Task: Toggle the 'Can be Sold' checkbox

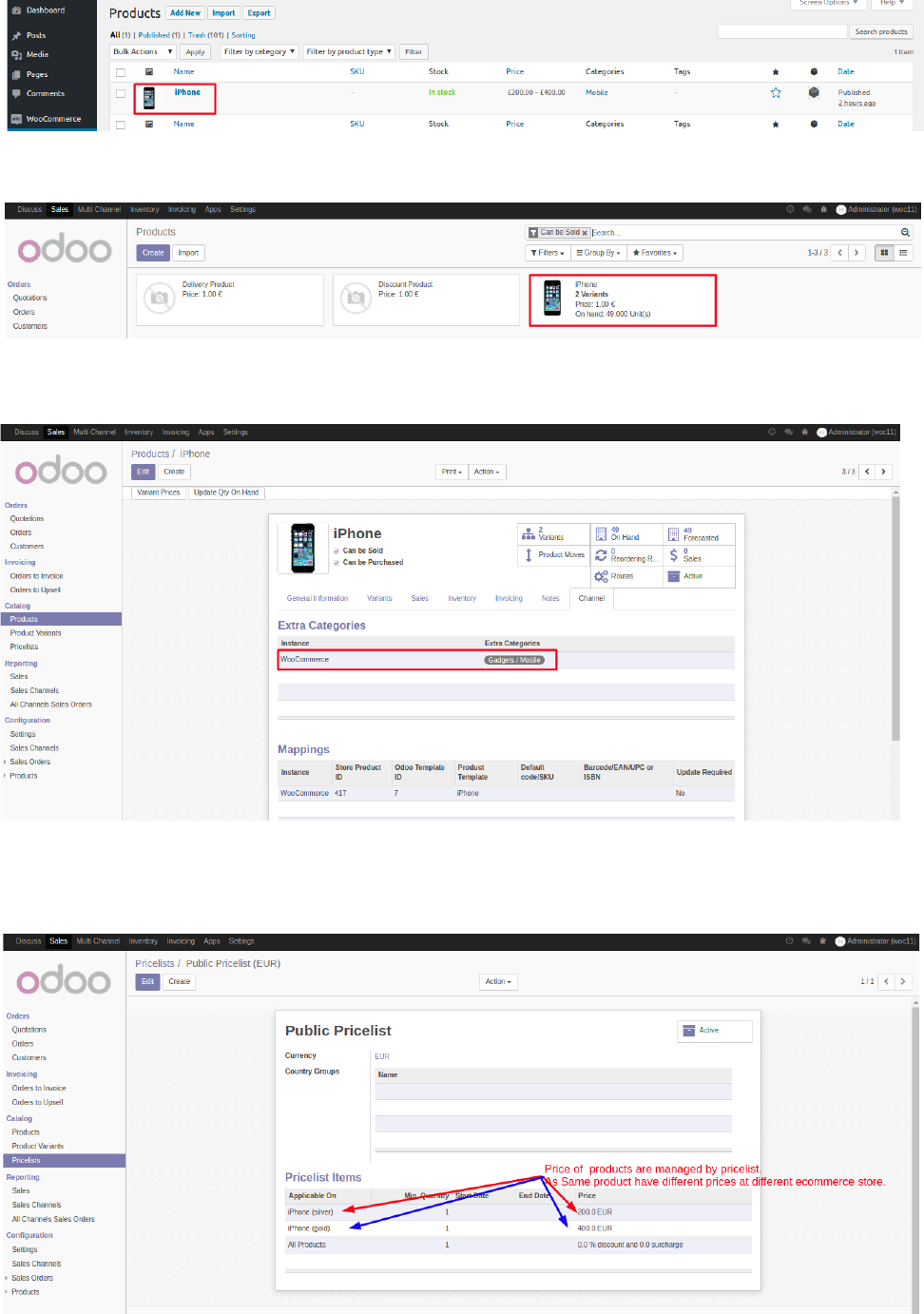Action: pos(337,551)
